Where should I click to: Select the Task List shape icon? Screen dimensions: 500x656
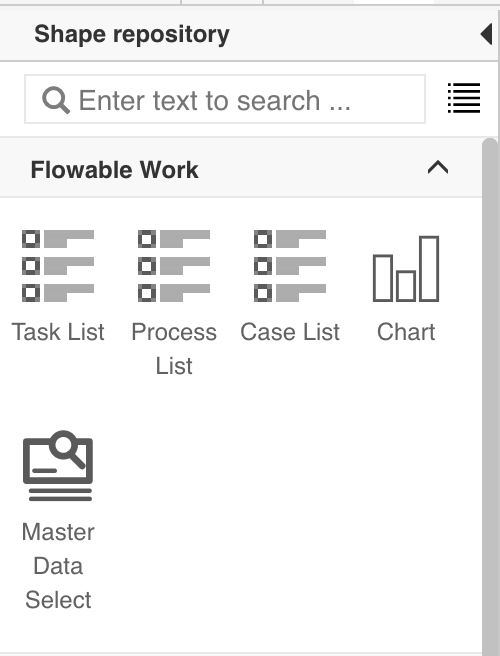[x=58, y=266]
